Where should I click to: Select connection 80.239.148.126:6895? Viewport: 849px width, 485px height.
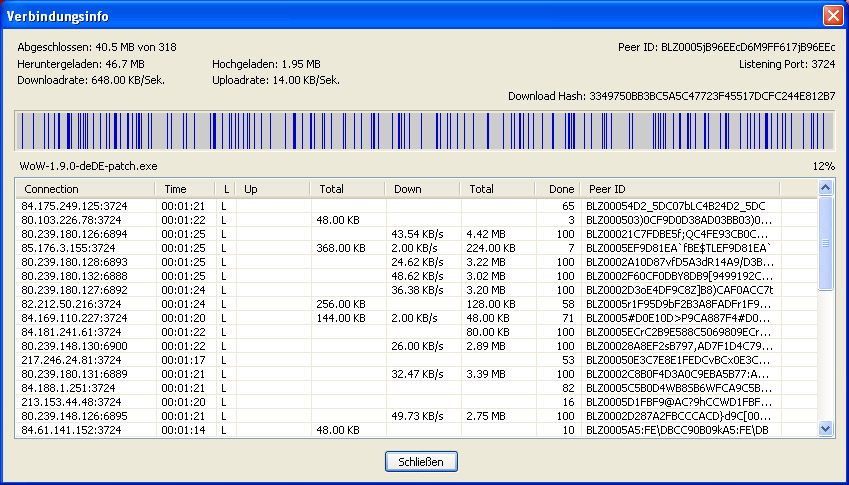(x=416, y=416)
